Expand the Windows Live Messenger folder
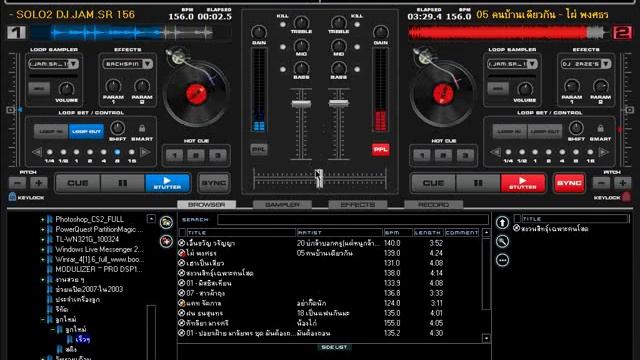The image size is (640, 360). 42,249
